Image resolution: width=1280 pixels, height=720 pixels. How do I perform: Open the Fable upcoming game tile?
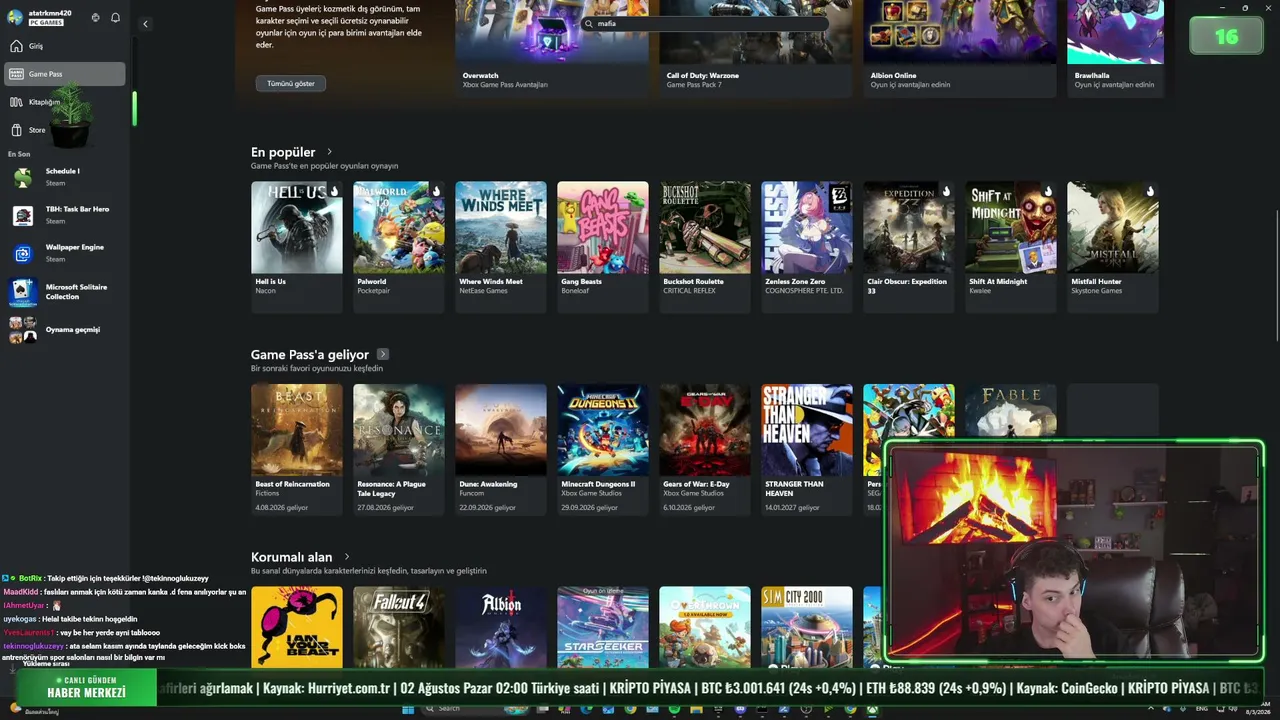1011,412
